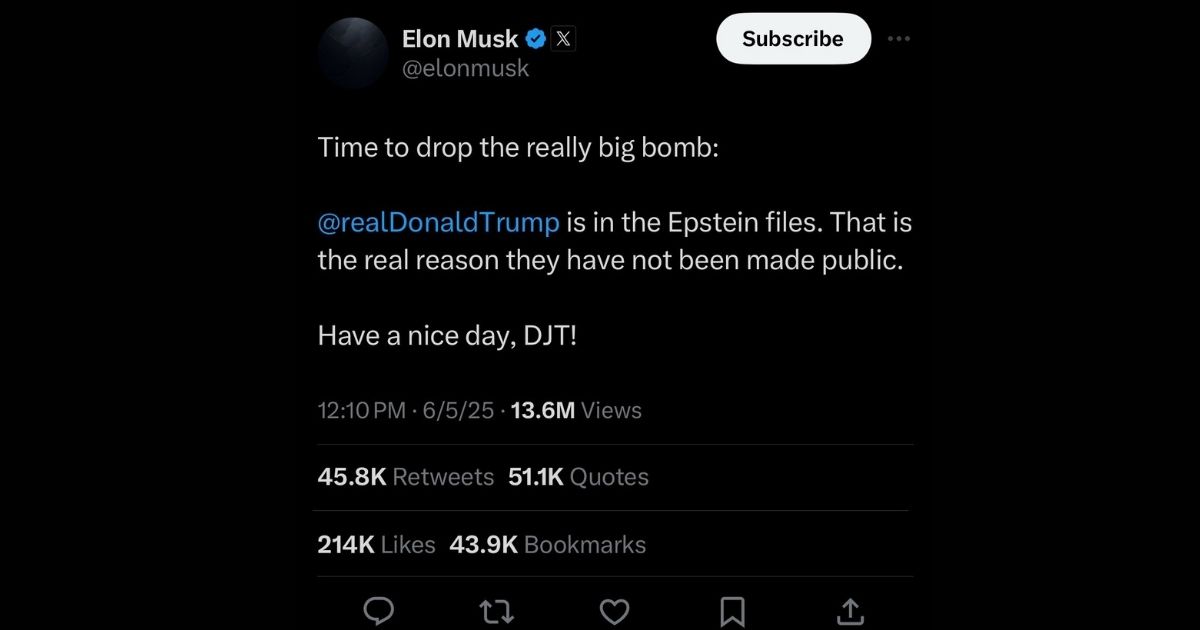Click the 12:10 PM timestamp
The width and height of the screenshot is (1200, 630).
pyautogui.click(x=360, y=410)
